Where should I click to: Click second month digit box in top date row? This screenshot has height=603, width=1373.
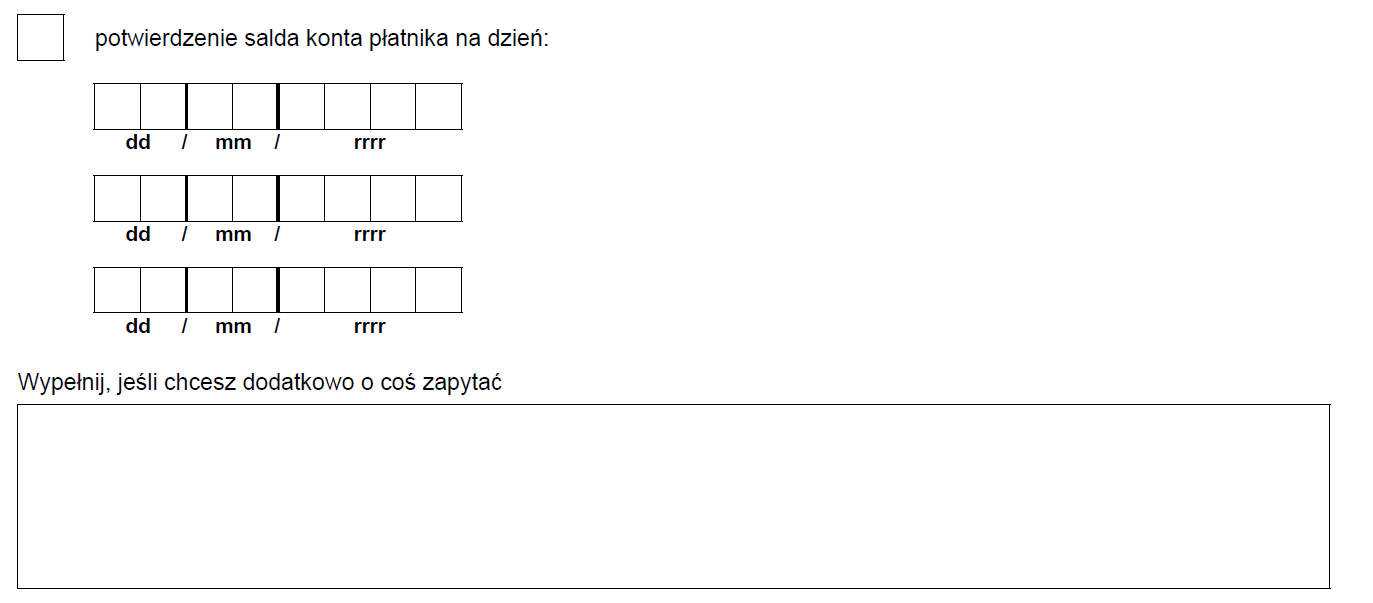[255, 106]
